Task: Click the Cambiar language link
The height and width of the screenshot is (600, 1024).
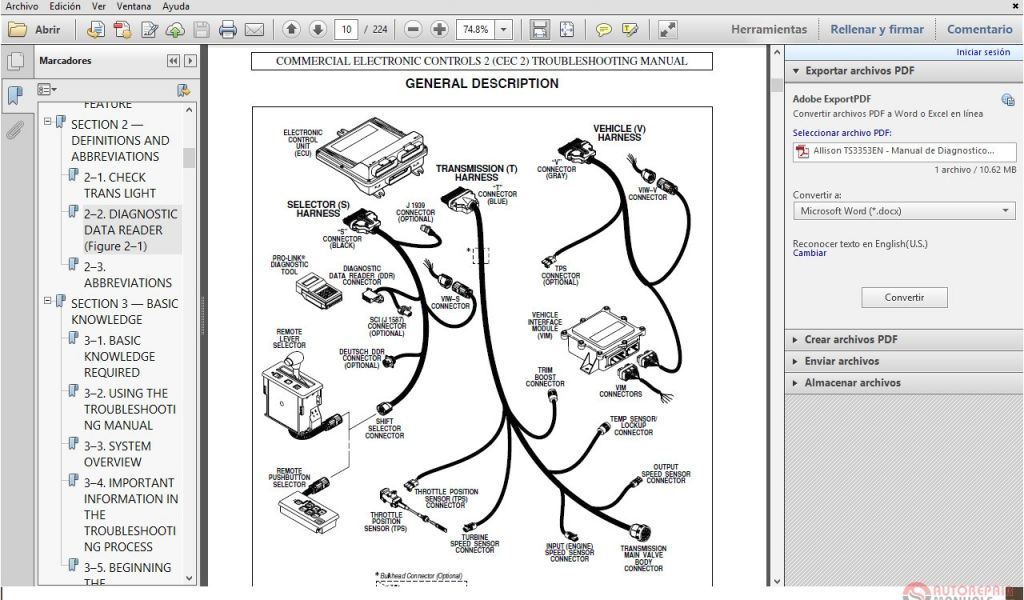Action: click(809, 253)
